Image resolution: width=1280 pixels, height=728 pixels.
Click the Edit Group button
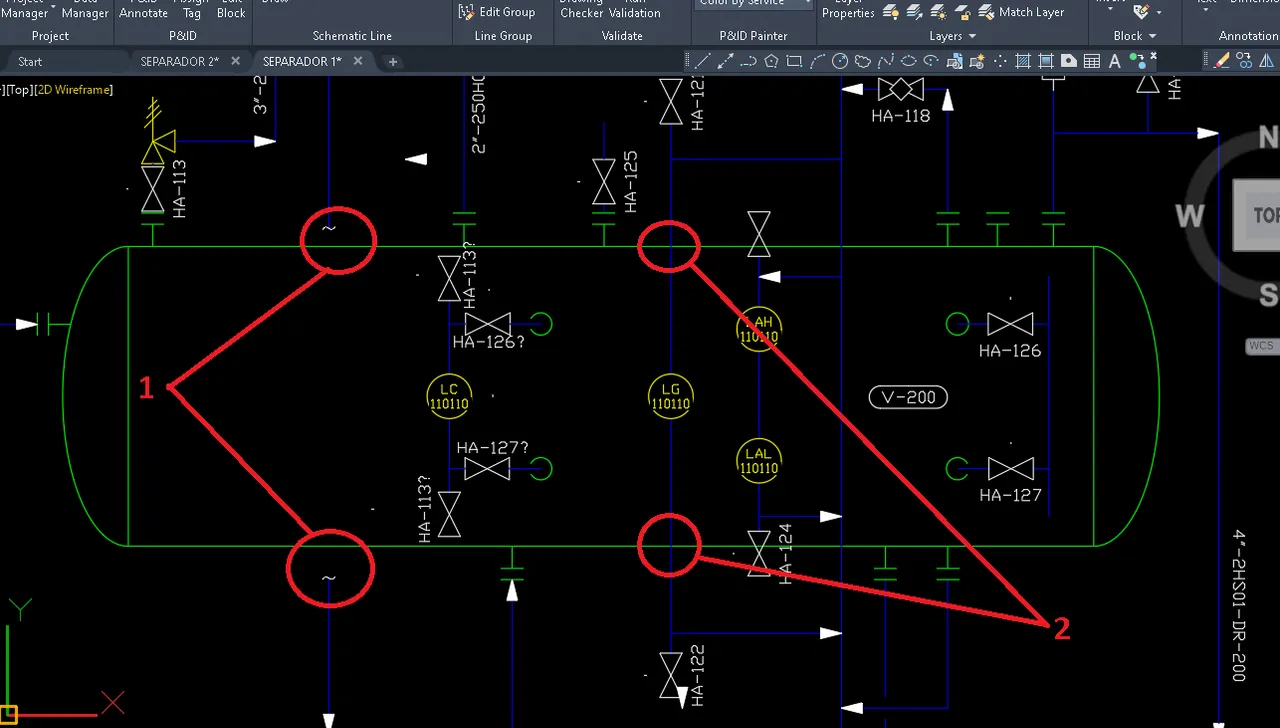(497, 12)
